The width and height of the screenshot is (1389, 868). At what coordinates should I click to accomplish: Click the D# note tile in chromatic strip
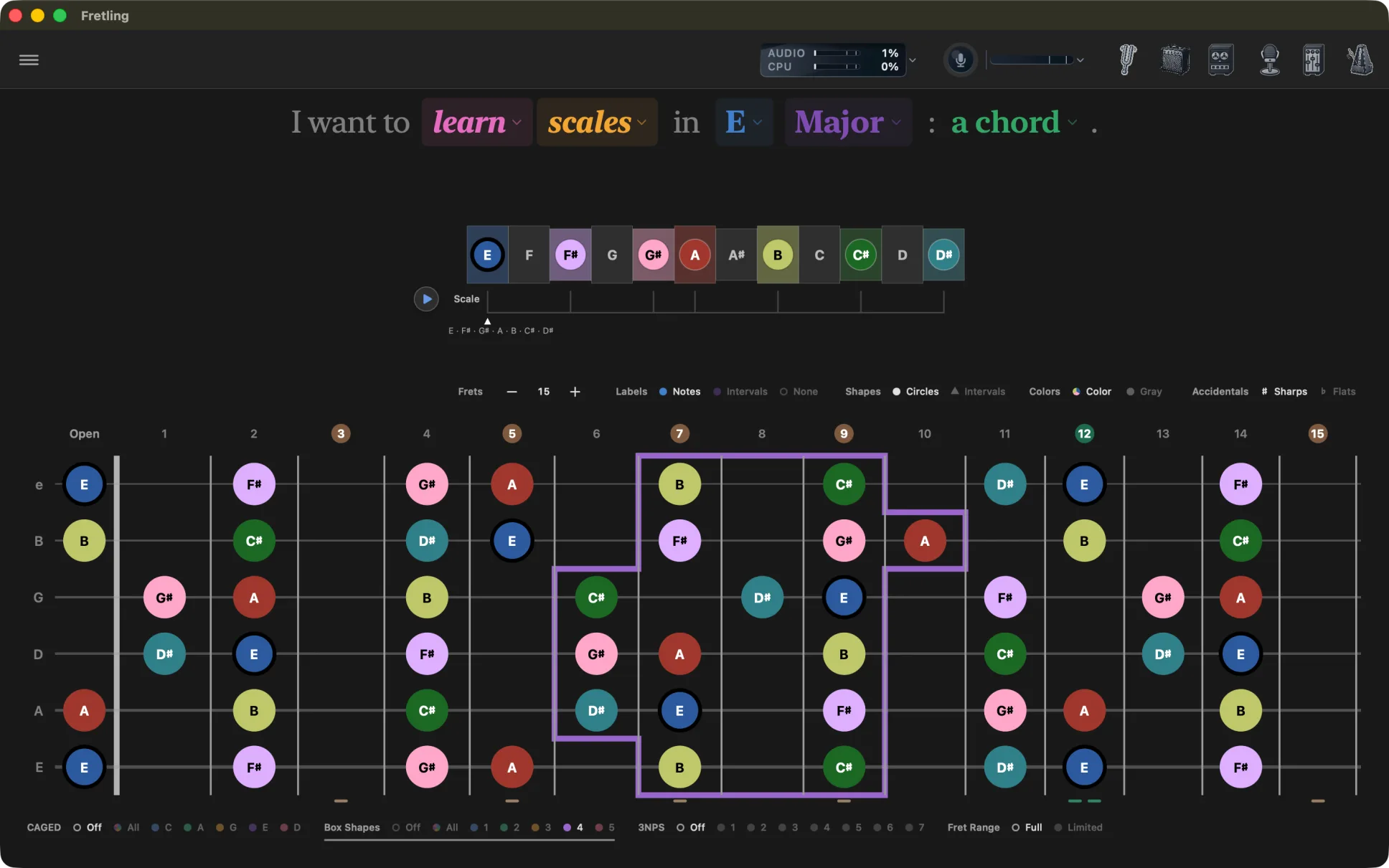point(943,255)
